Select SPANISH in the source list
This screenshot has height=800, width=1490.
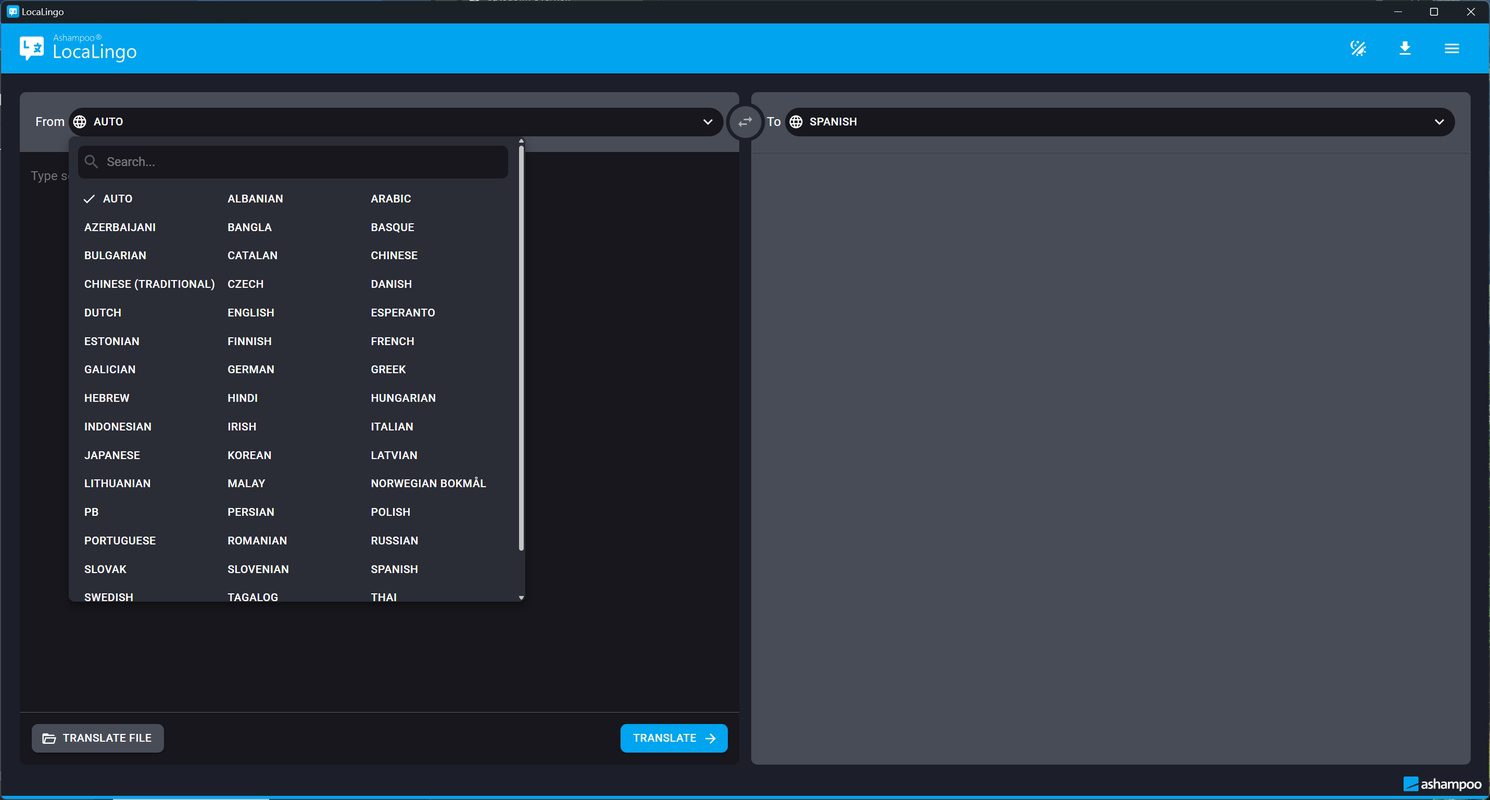coord(394,570)
